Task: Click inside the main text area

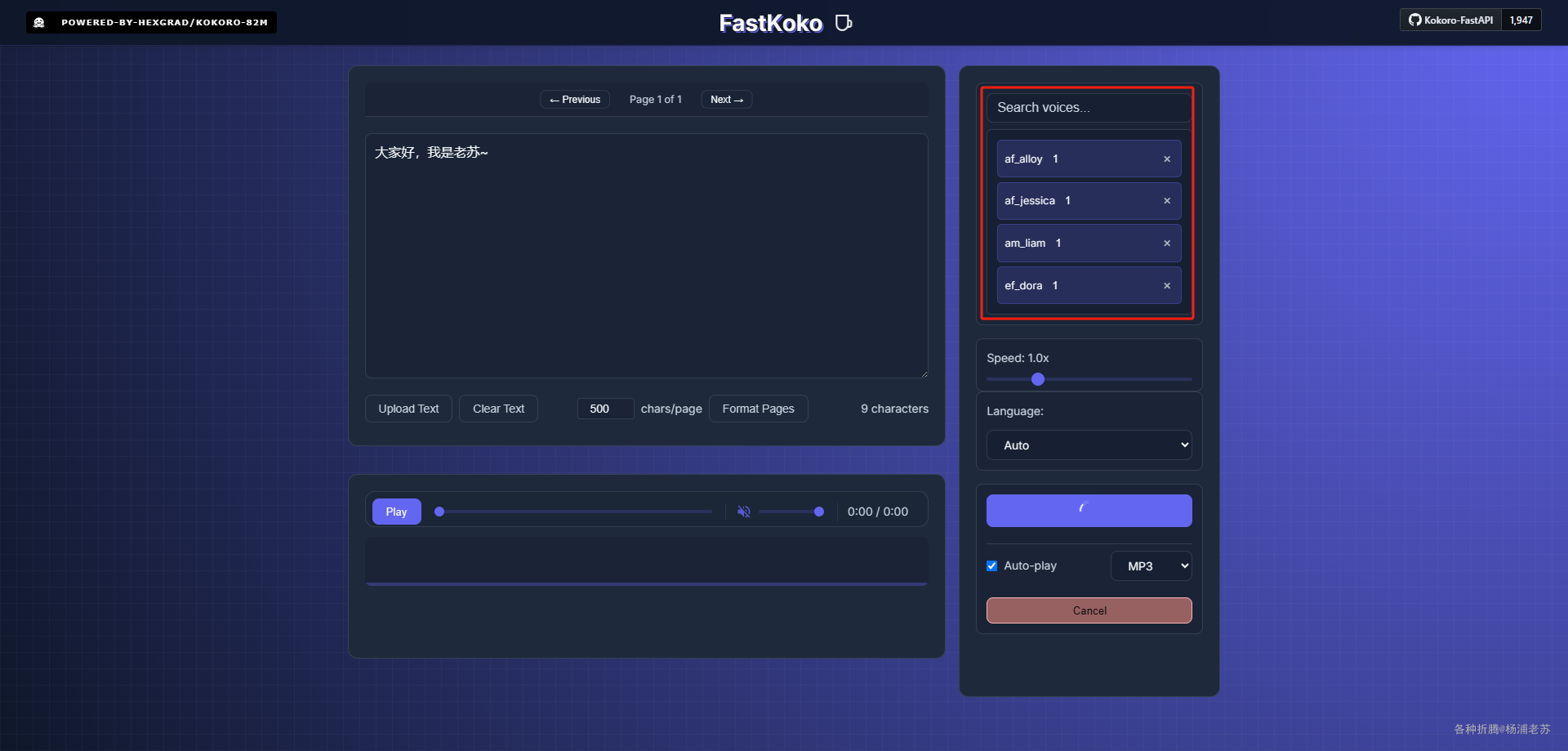Action: [647, 256]
